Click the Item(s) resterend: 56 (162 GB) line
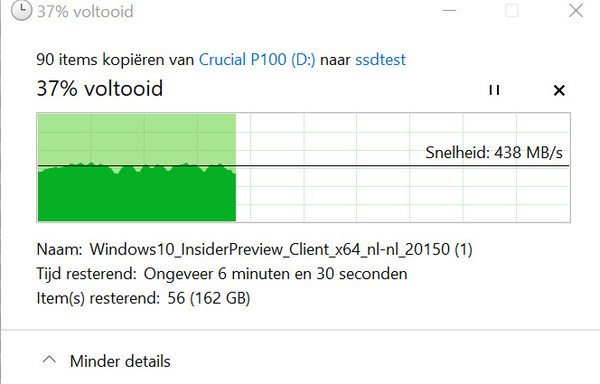600x384 pixels. tap(143, 298)
